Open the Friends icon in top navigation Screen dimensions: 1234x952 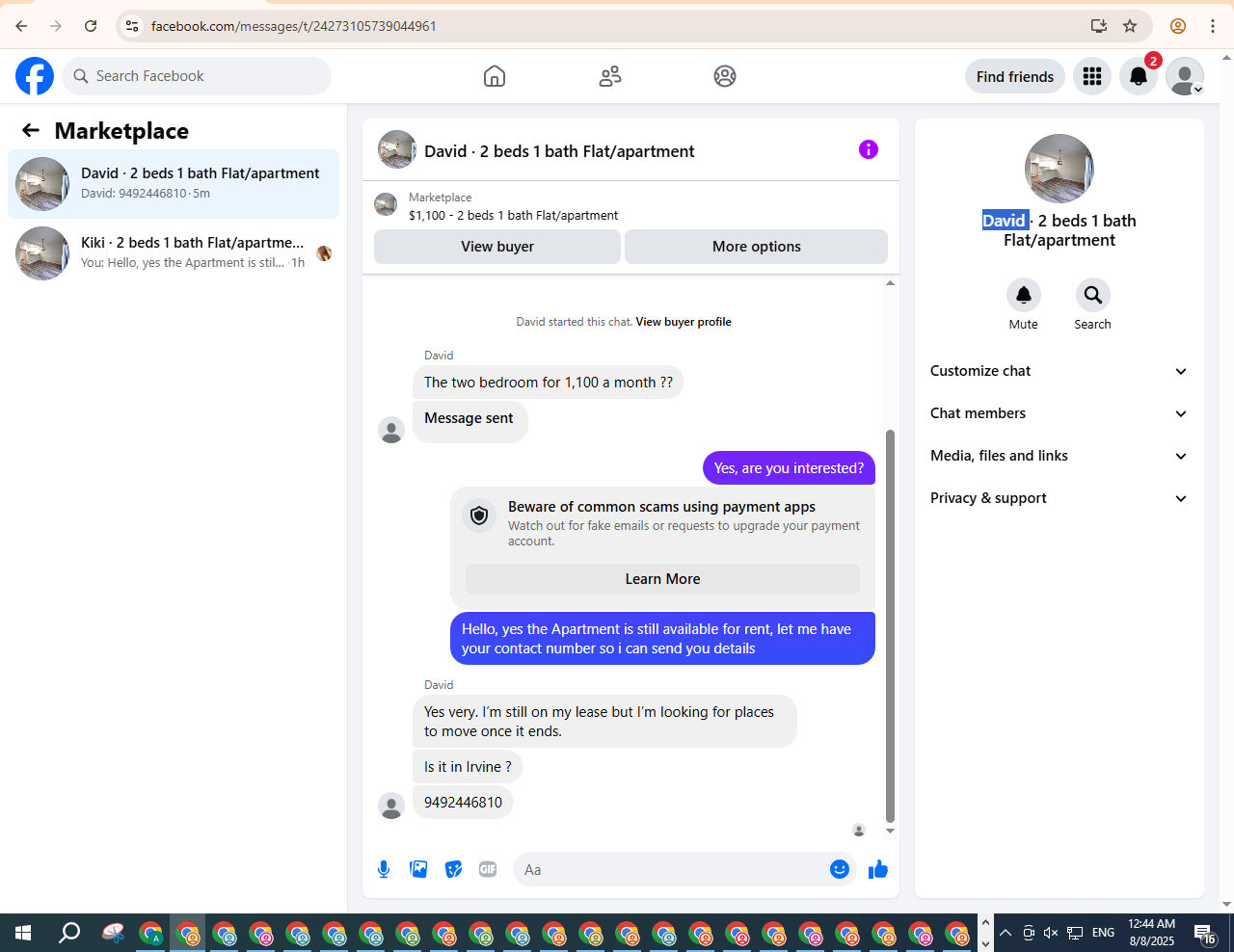610,76
